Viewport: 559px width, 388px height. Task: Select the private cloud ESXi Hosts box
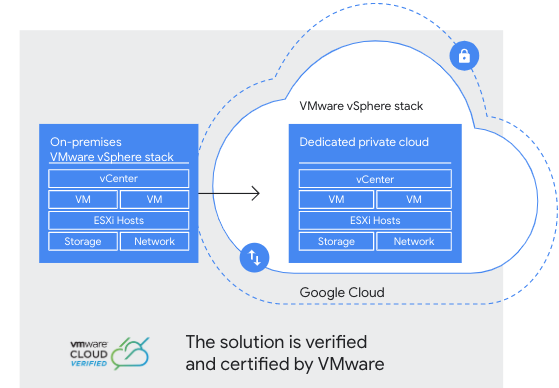pyautogui.click(x=375, y=220)
